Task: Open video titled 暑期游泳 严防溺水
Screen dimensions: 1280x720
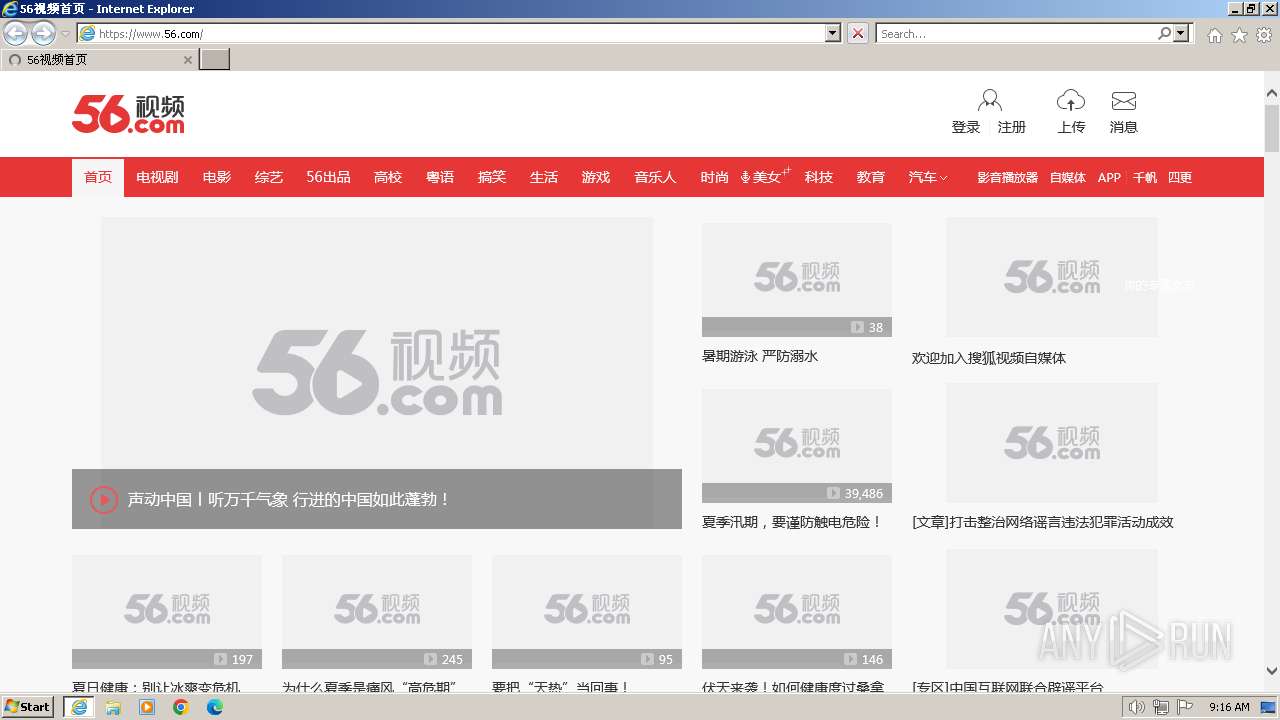Action: pos(760,356)
